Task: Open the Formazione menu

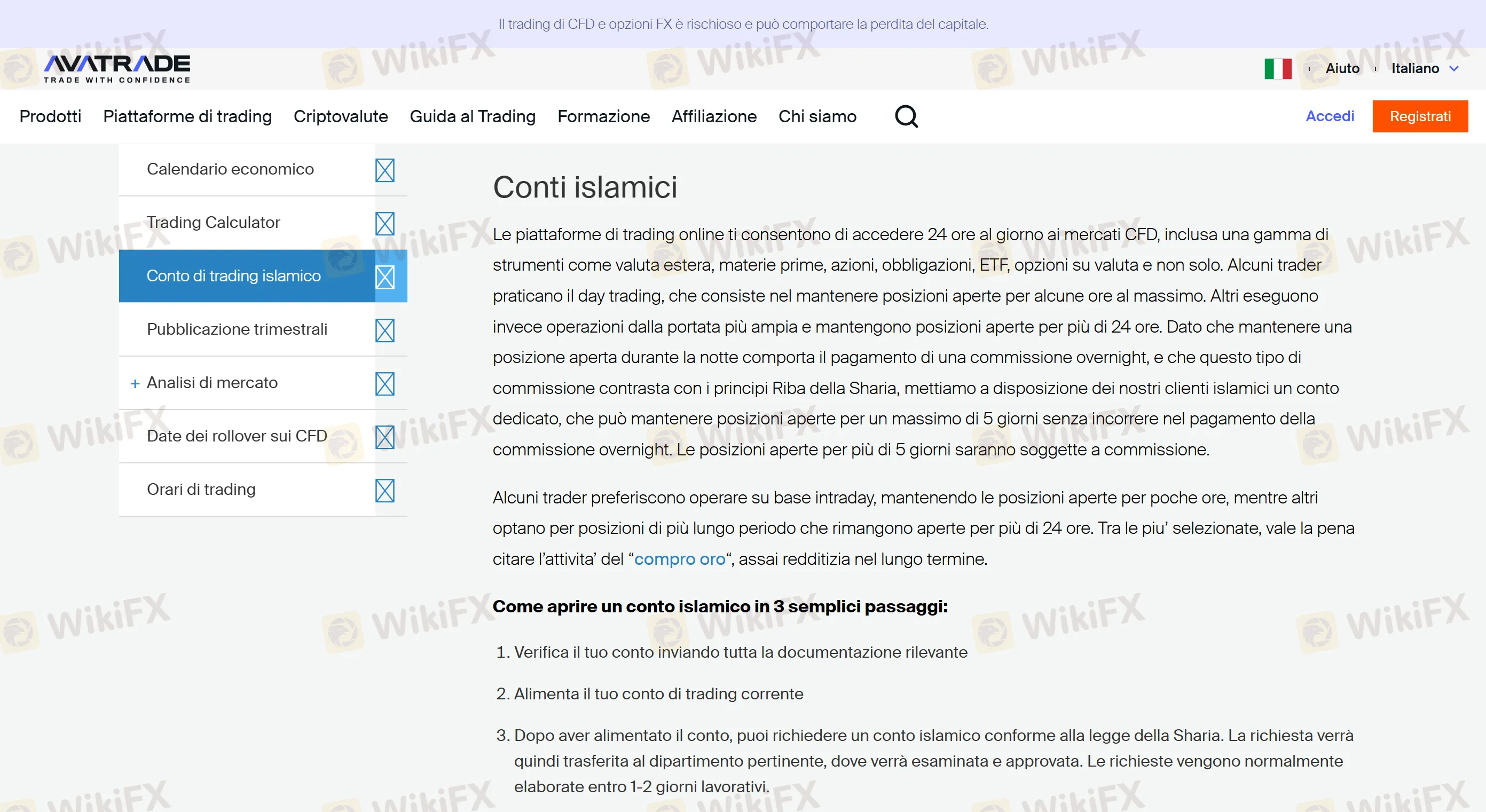Action: click(x=603, y=116)
